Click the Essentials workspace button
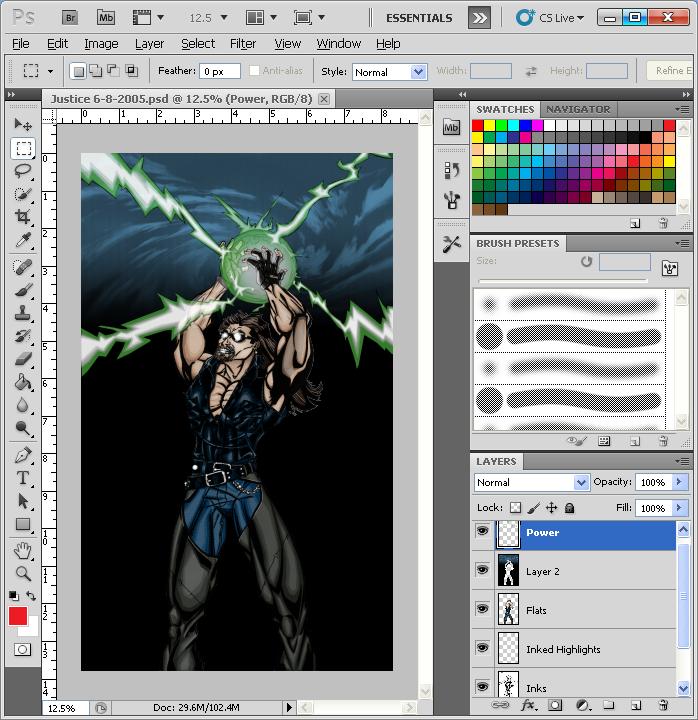This screenshot has width=698, height=720. pyautogui.click(x=419, y=18)
